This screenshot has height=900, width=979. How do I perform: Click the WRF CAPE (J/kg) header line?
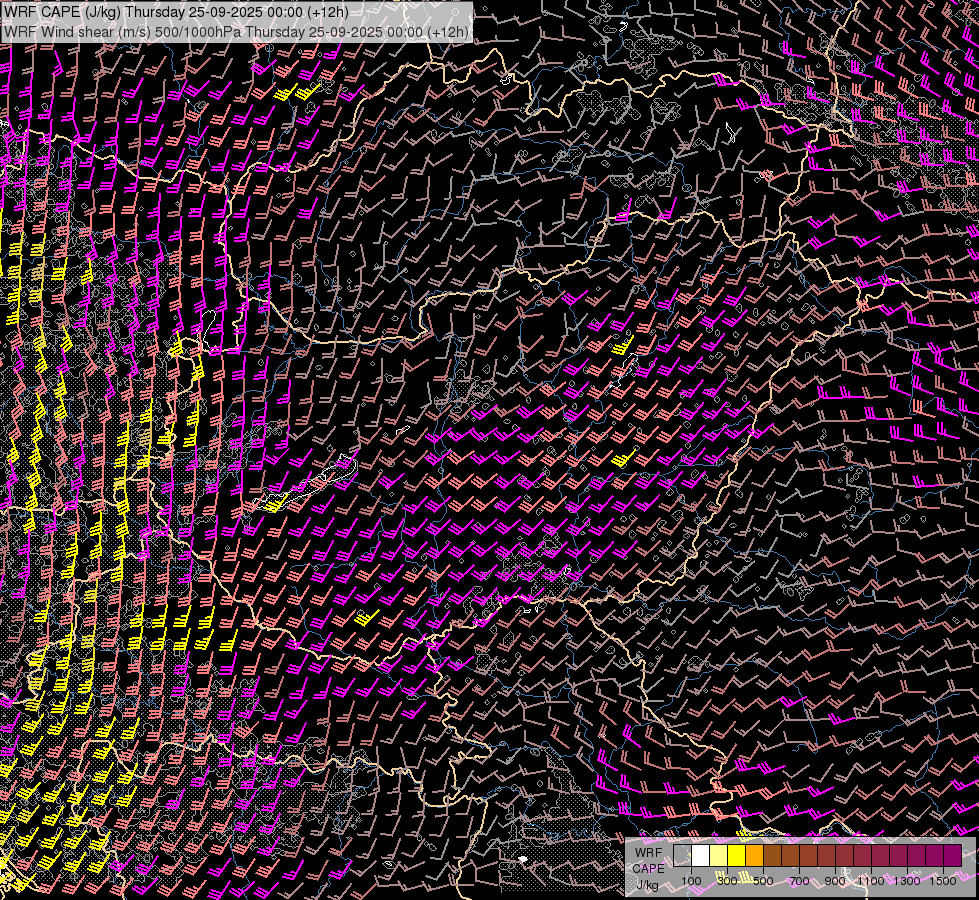coord(176,12)
